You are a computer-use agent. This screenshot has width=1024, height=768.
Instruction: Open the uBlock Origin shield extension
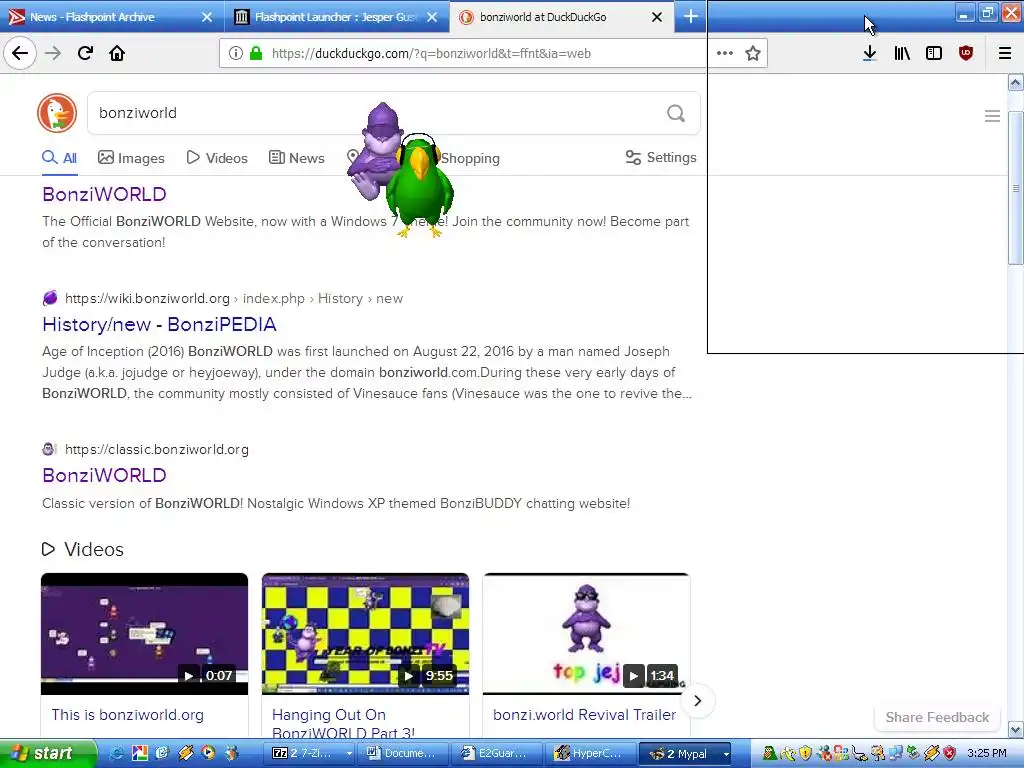click(x=966, y=53)
